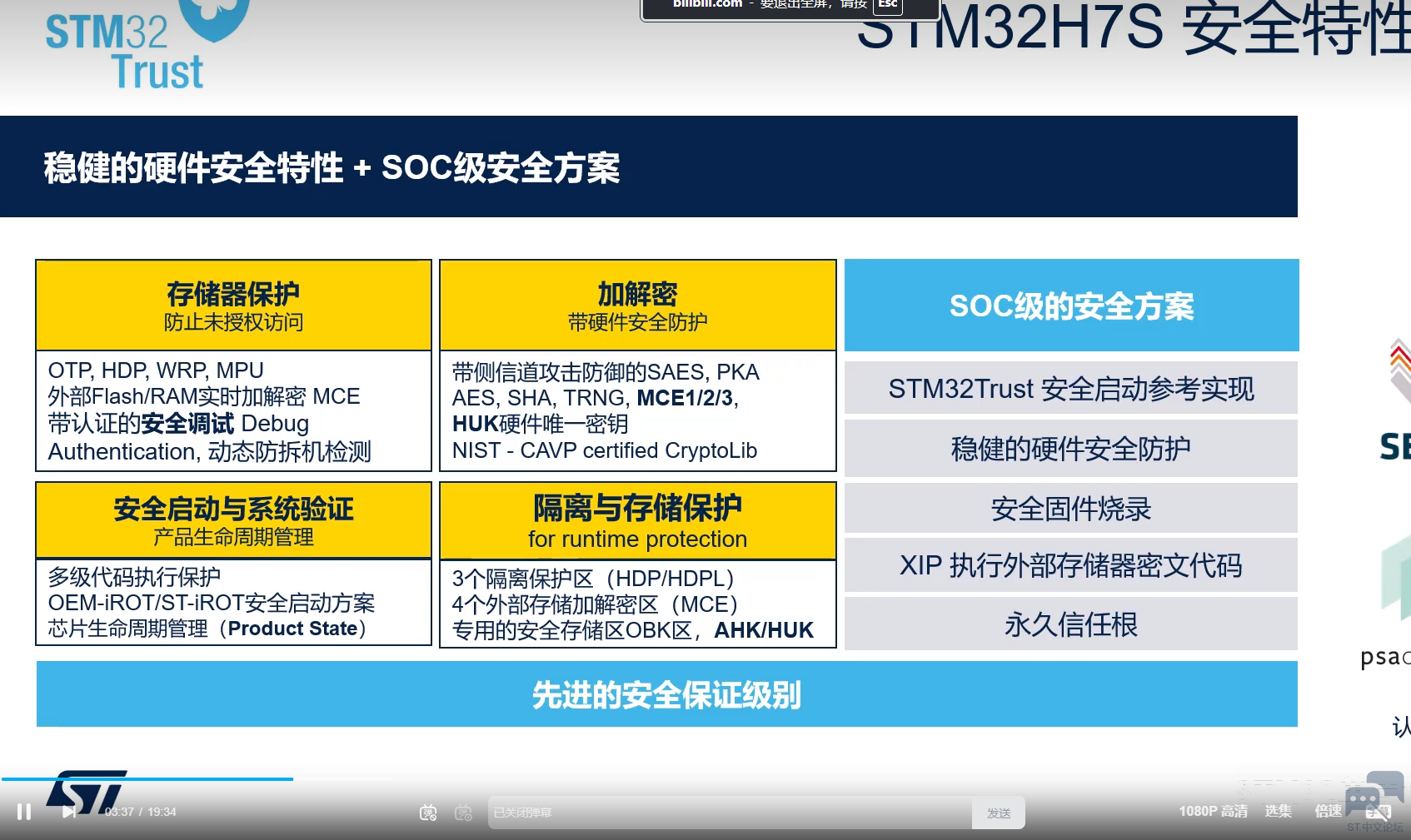Seek using the blue video progress bar

pyautogui.click(x=147, y=779)
